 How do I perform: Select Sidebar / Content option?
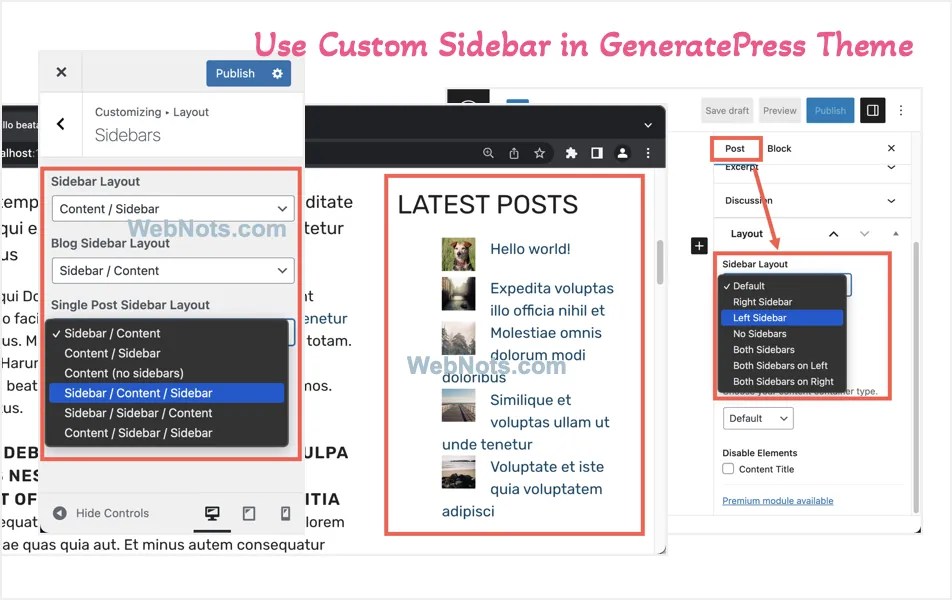(x=166, y=333)
